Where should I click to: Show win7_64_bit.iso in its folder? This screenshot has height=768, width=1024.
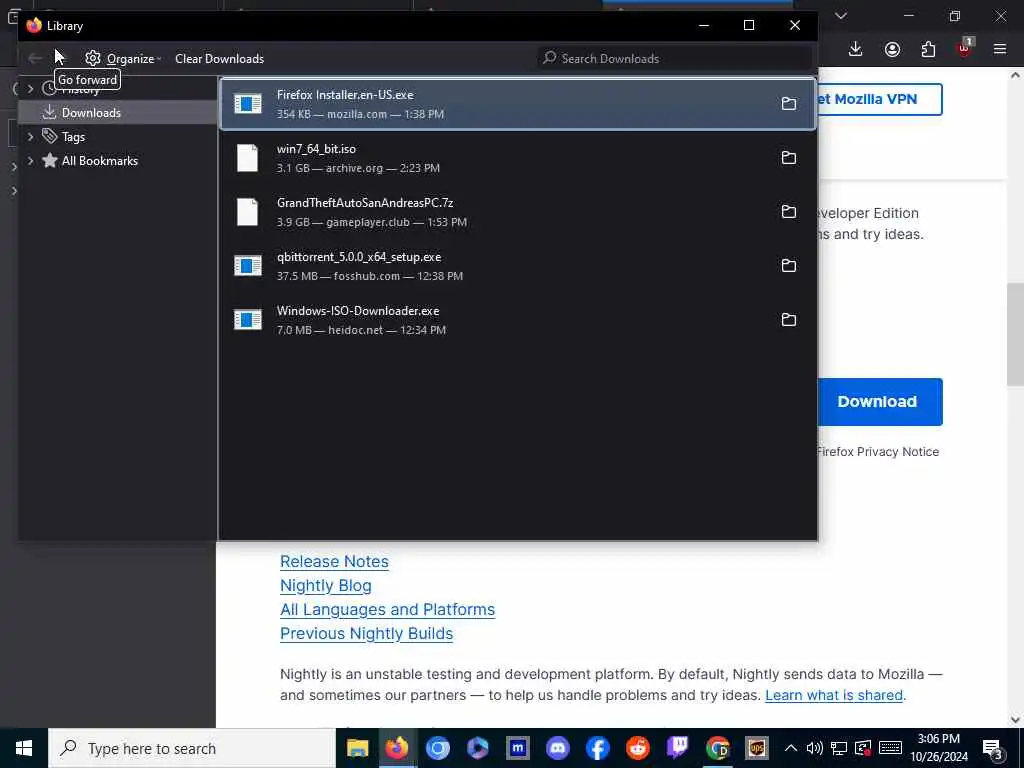(789, 157)
